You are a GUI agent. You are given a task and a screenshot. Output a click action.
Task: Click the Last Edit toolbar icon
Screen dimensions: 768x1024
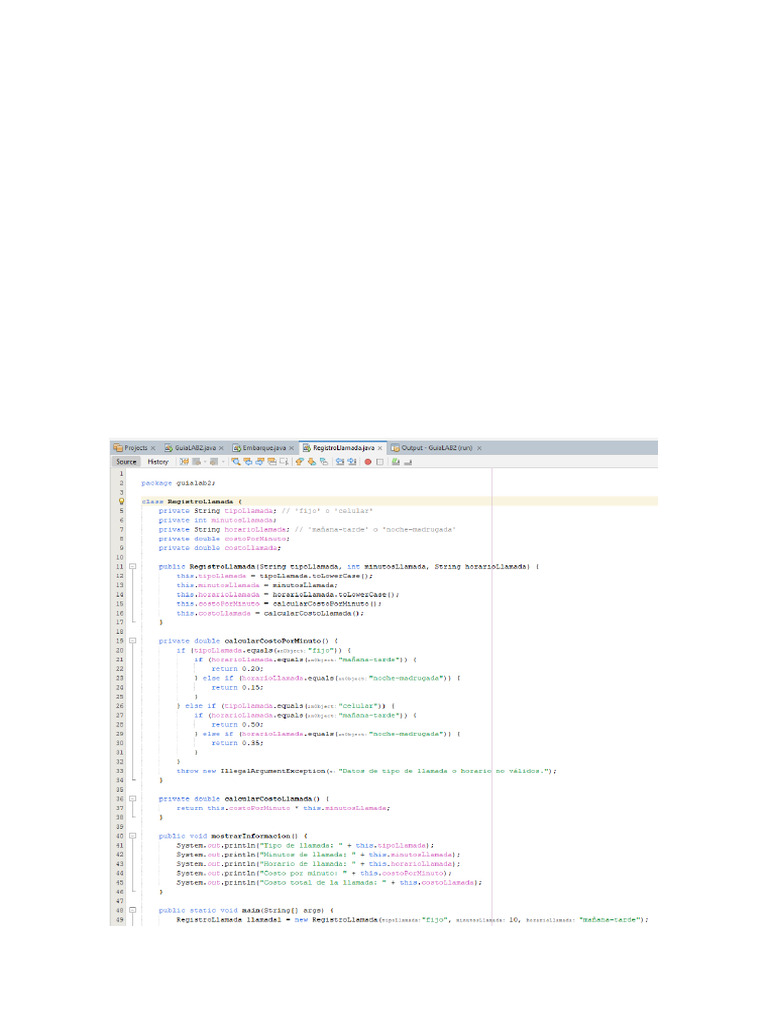184,462
